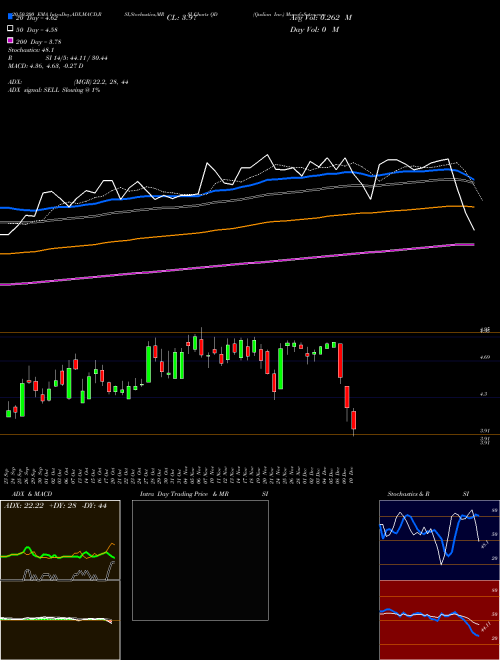The image size is (500, 660).
Task: Click the ADX indicator chart panel
Action: 60,540
